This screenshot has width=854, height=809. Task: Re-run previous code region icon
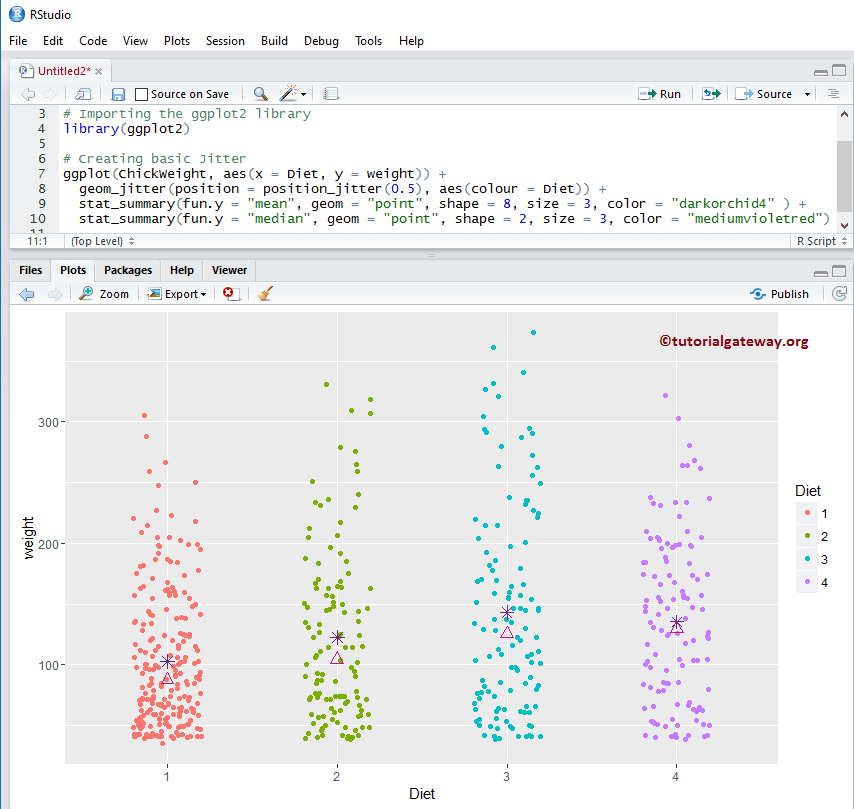[711, 94]
